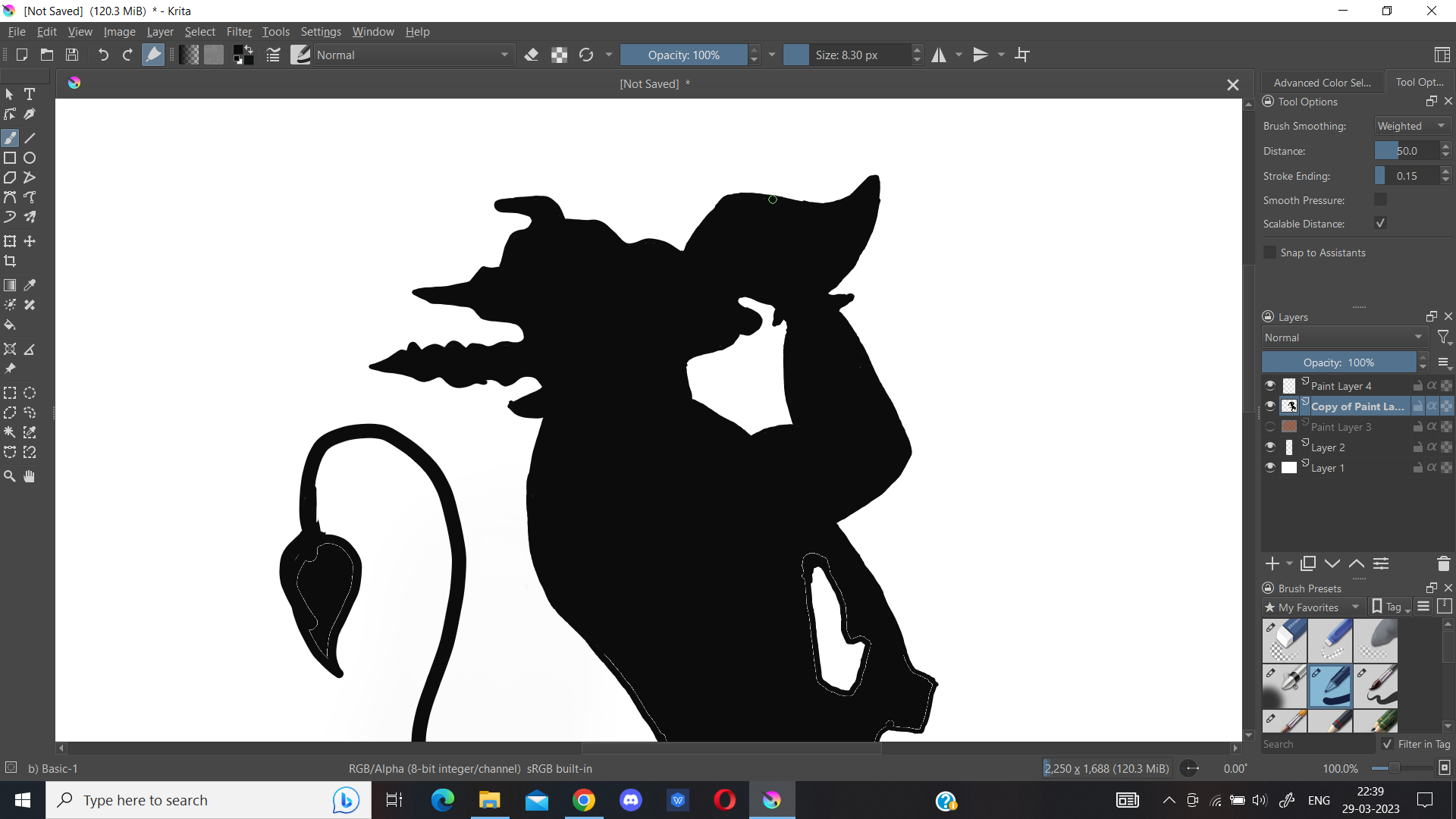Screen dimensions: 1456x819
Task: Select the Crop tool in toolbox
Action: tap(10, 261)
